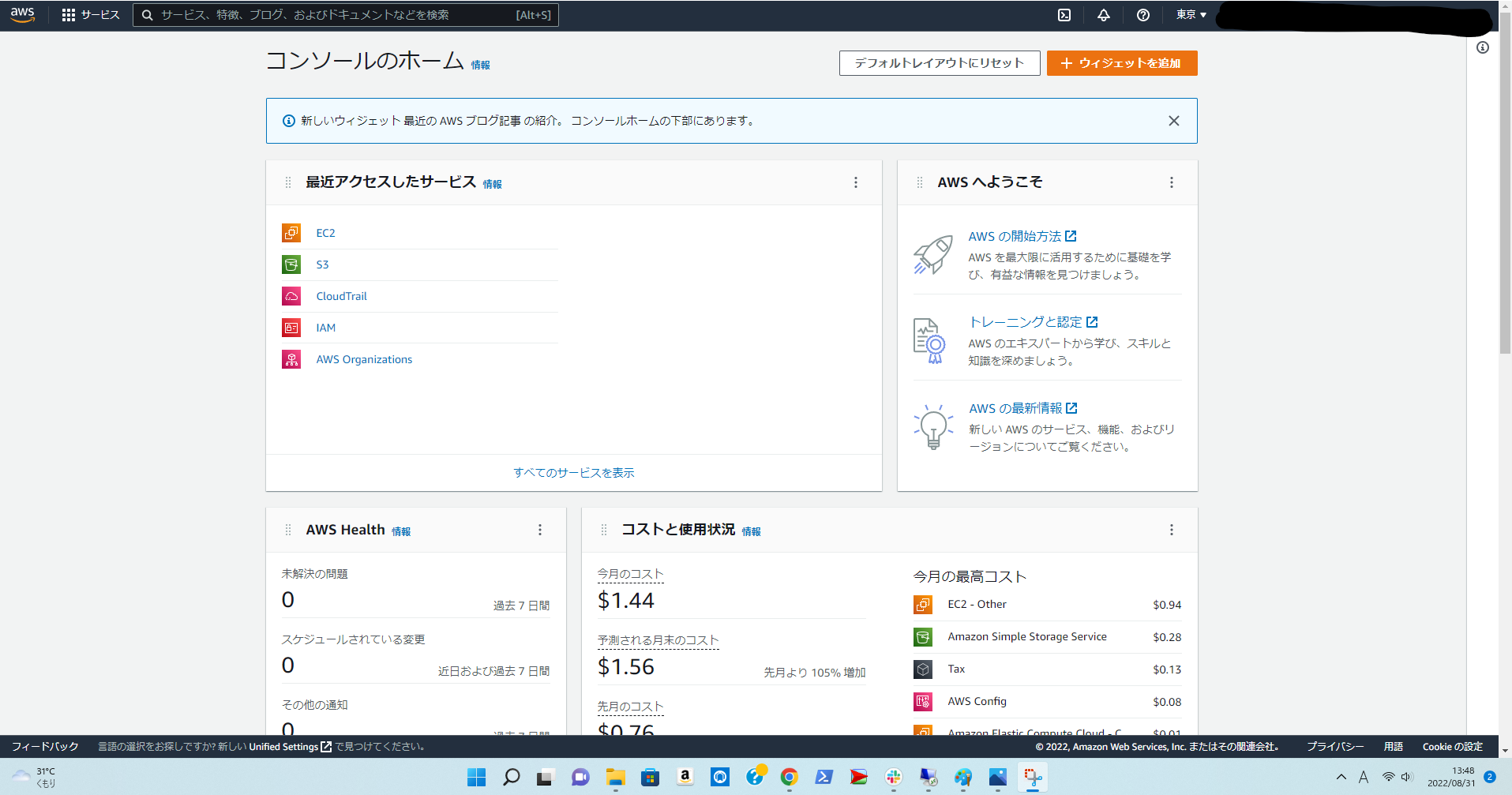Click the Tax cost row icon
Viewport: 1512px width, 795px height.
point(923,669)
